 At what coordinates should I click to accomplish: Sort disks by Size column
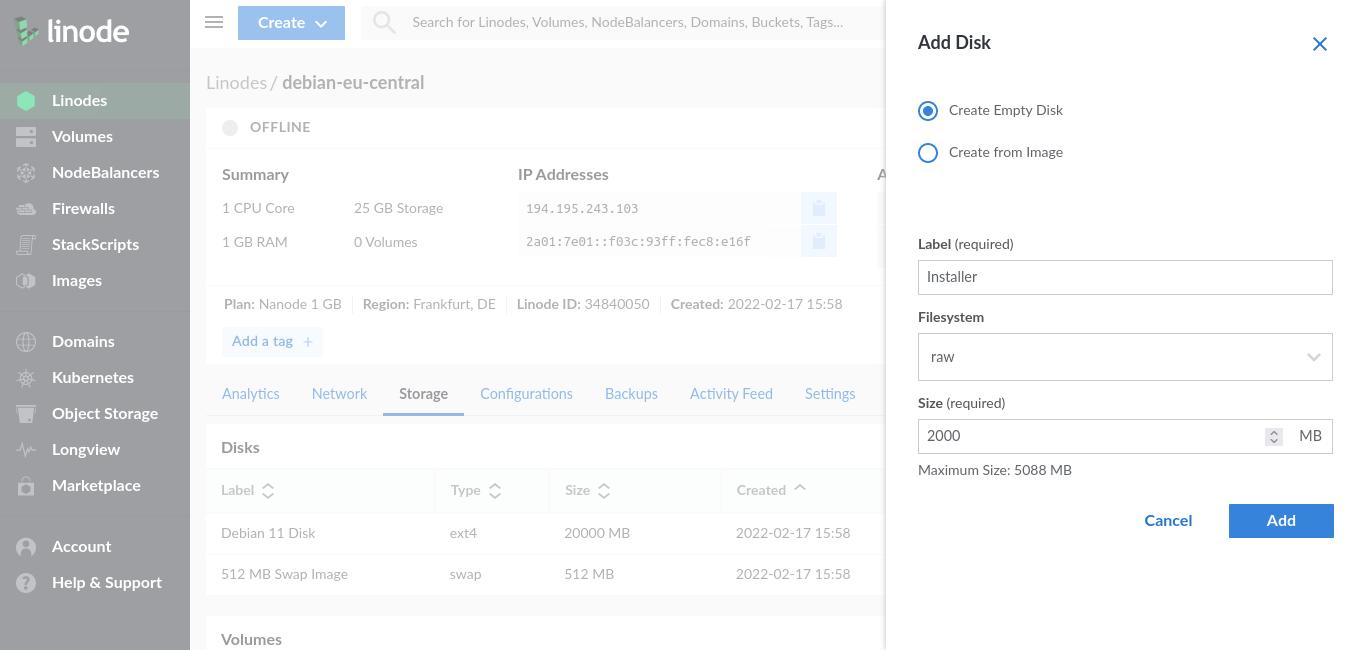pyautogui.click(x=587, y=490)
